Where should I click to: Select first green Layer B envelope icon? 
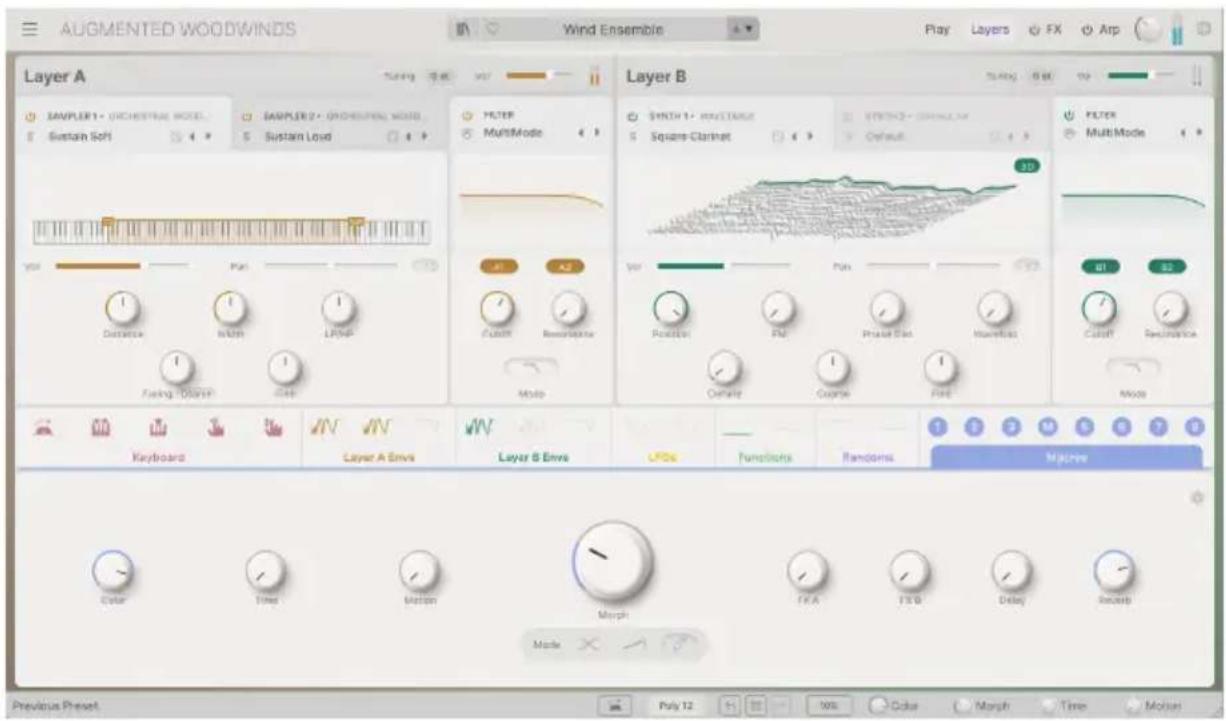(x=479, y=427)
